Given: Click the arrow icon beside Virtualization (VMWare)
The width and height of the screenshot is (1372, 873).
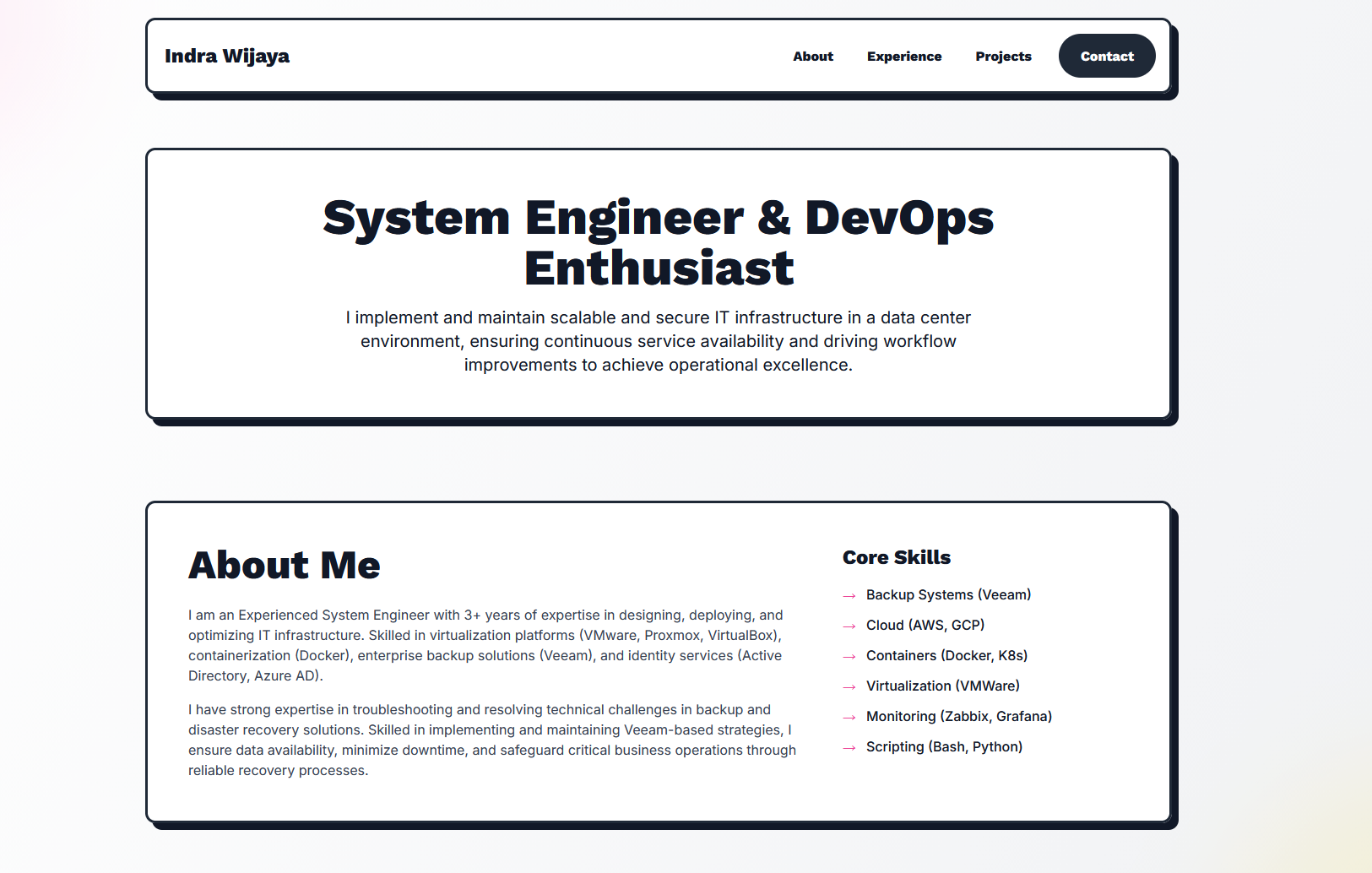Looking at the screenshot, I should pos(849,686).
